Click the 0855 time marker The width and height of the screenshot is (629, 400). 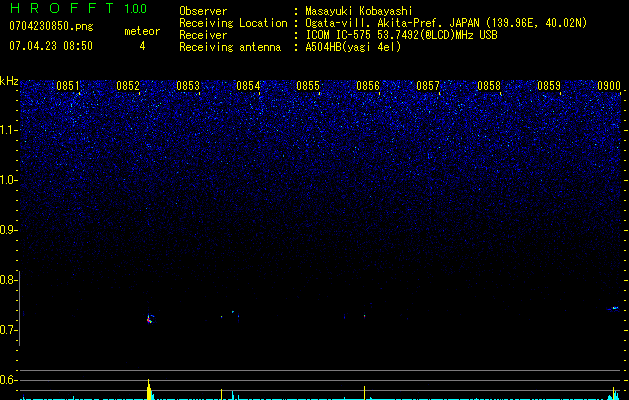coord(308,86)
